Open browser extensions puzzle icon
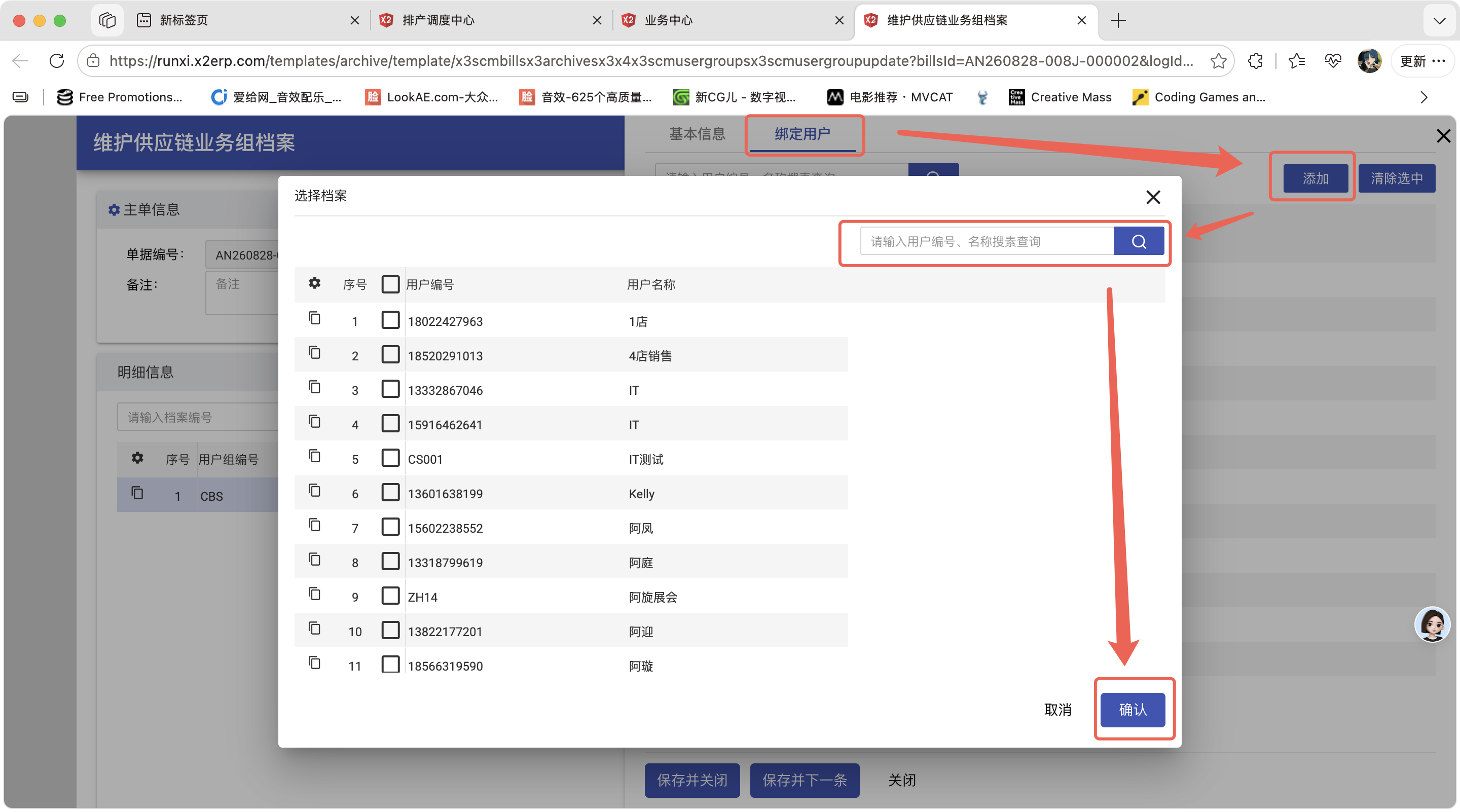This screenshot has height=812, width=1460. (1255, 61)
